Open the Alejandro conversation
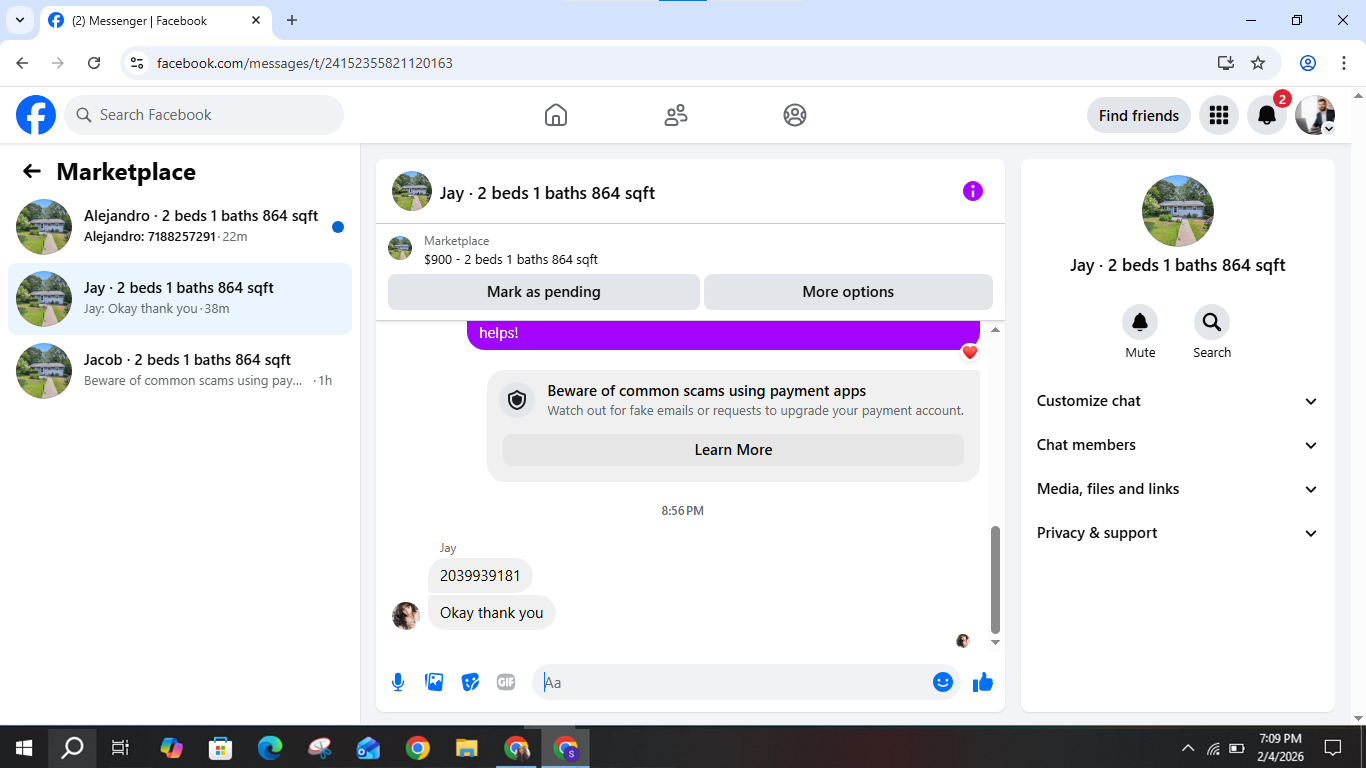 tap(180, 227)
